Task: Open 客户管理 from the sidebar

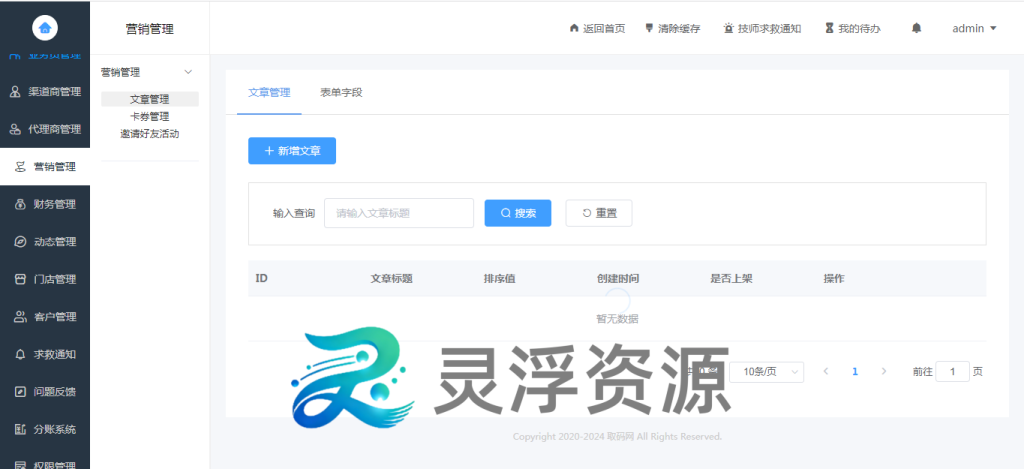Action: [44, 317]
